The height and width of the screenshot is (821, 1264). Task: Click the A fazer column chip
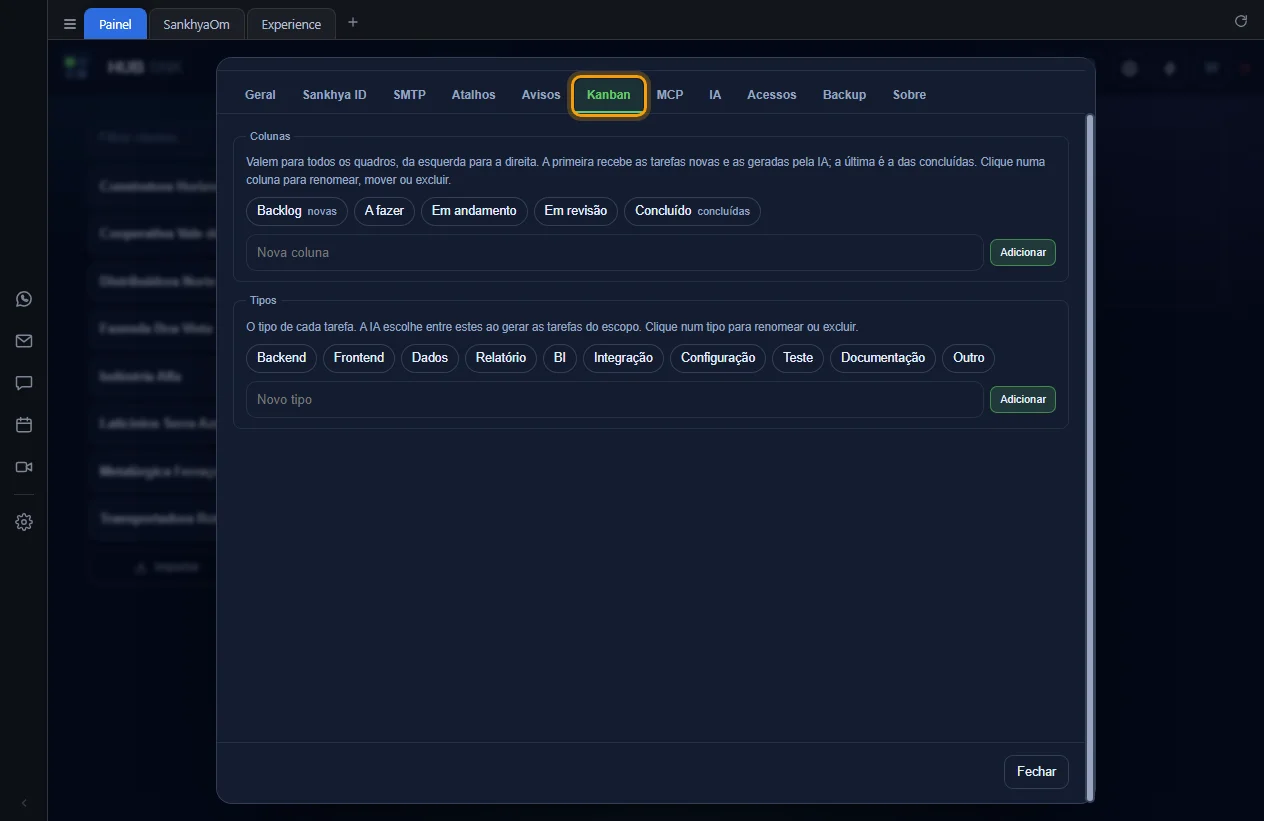coord(384,211)
